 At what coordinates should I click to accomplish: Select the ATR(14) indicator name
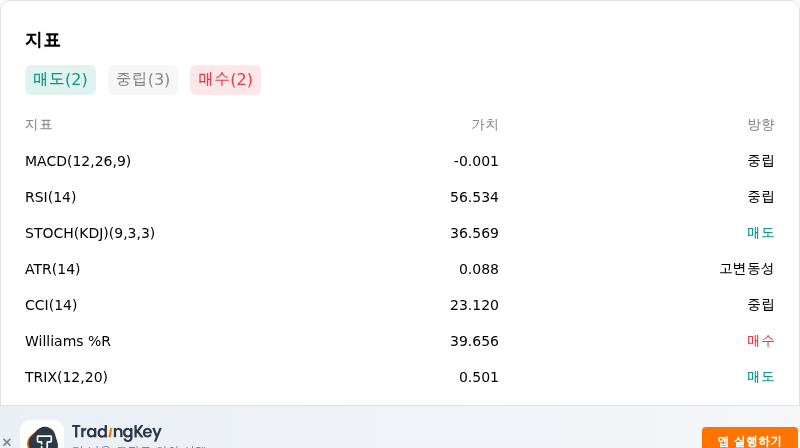coord(53,269)
